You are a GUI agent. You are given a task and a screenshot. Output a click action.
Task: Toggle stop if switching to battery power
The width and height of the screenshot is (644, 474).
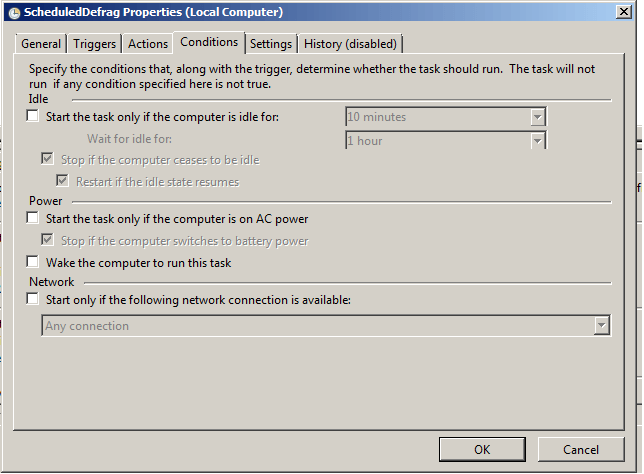point(48,240)
